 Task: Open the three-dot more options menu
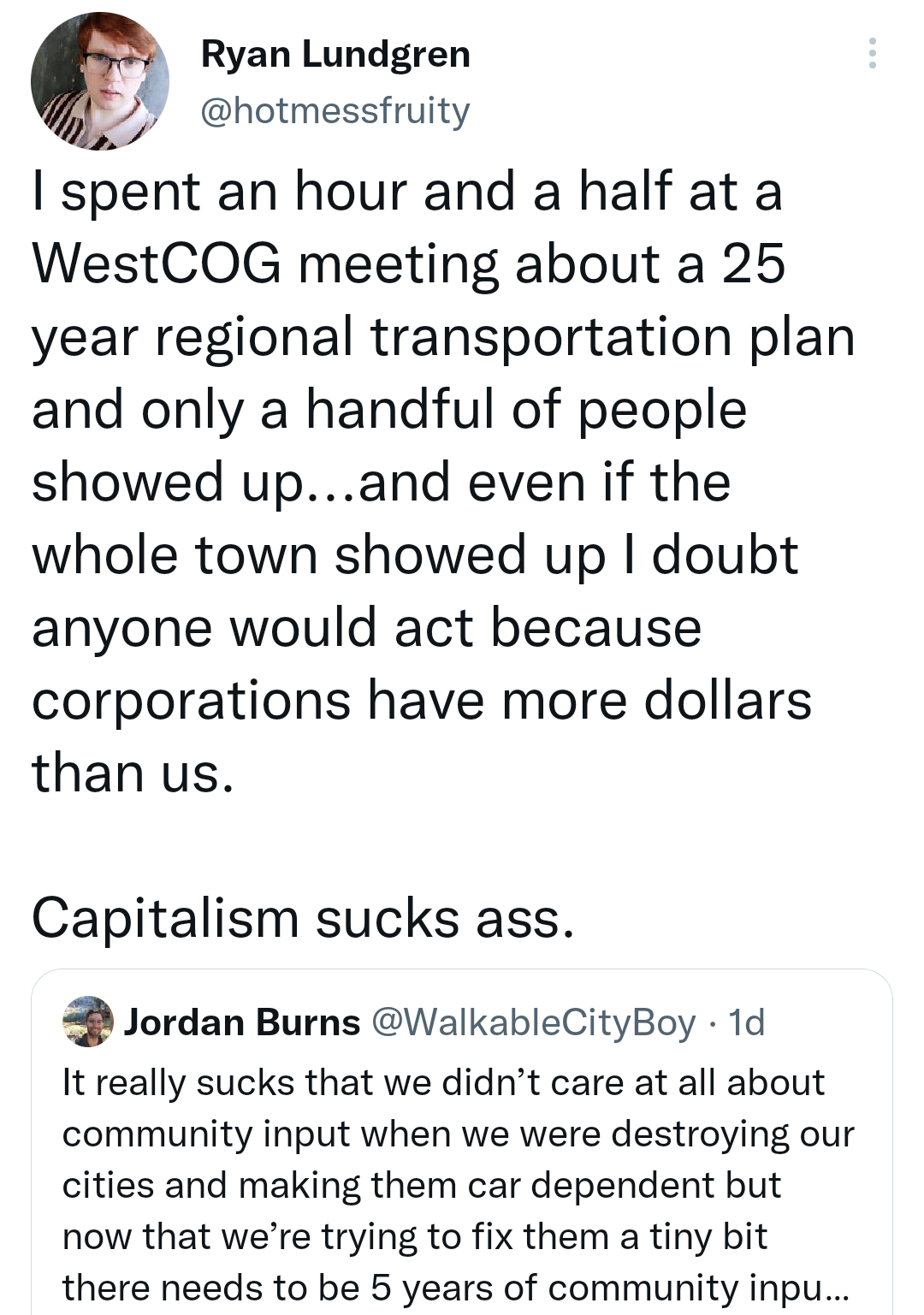click(872, 53)
